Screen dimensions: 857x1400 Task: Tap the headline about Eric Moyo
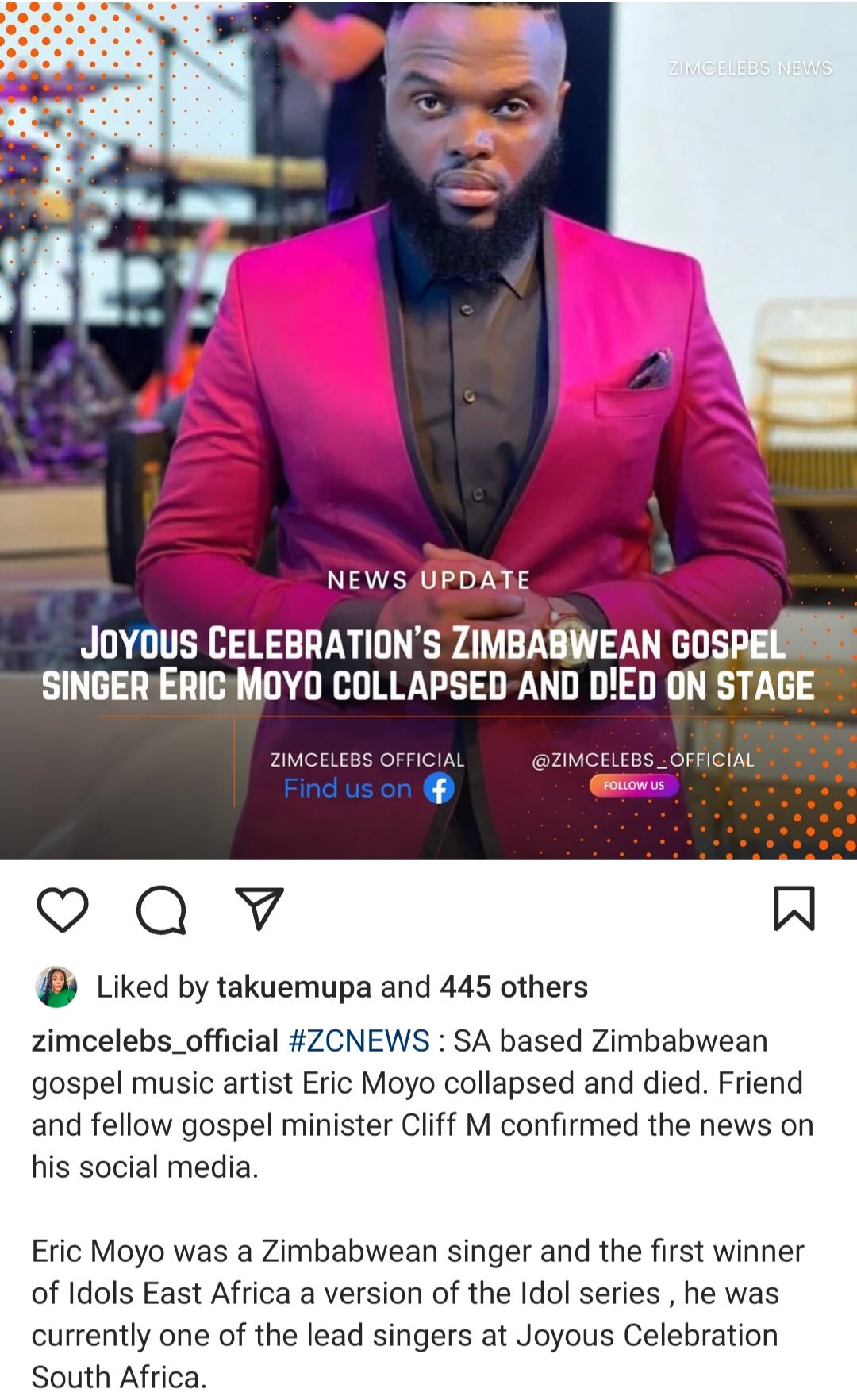click(428, 665)
